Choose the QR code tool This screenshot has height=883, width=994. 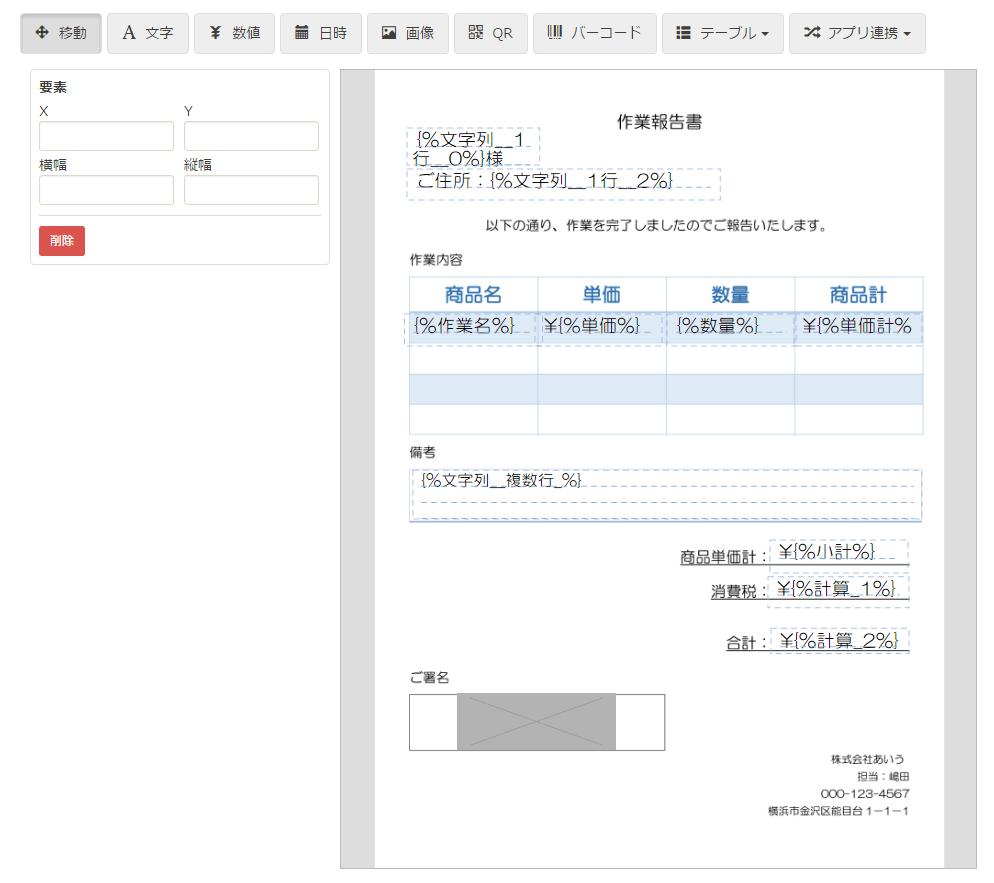[x=490, y=34]
